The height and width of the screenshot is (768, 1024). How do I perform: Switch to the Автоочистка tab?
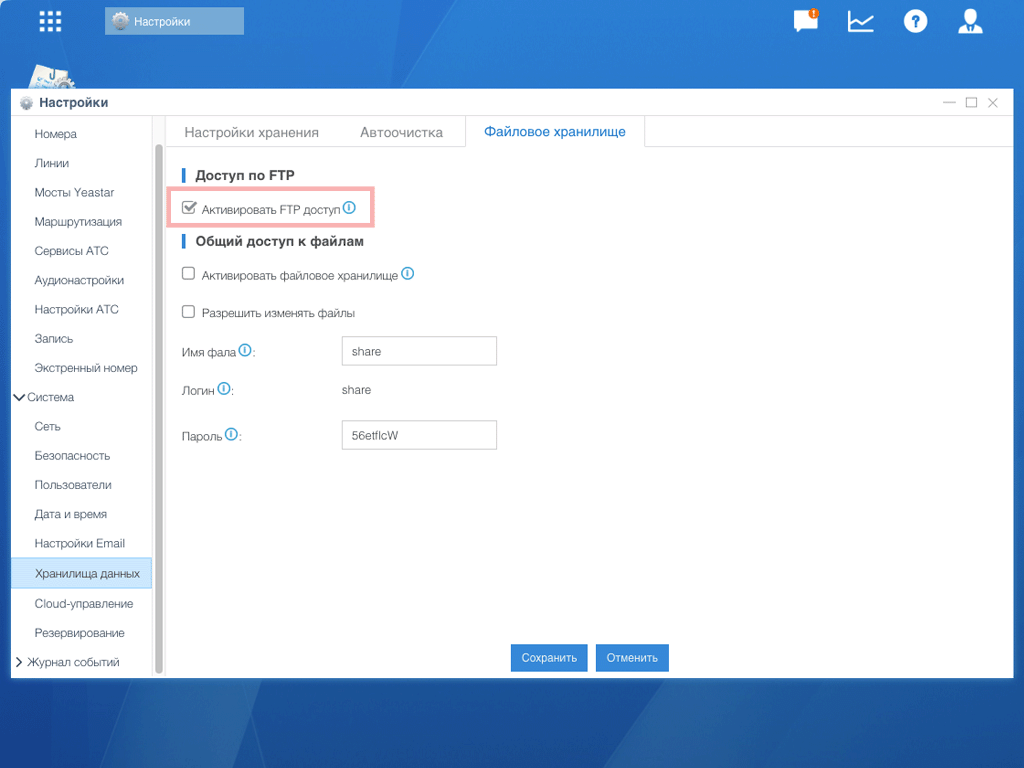click(401, 132)
